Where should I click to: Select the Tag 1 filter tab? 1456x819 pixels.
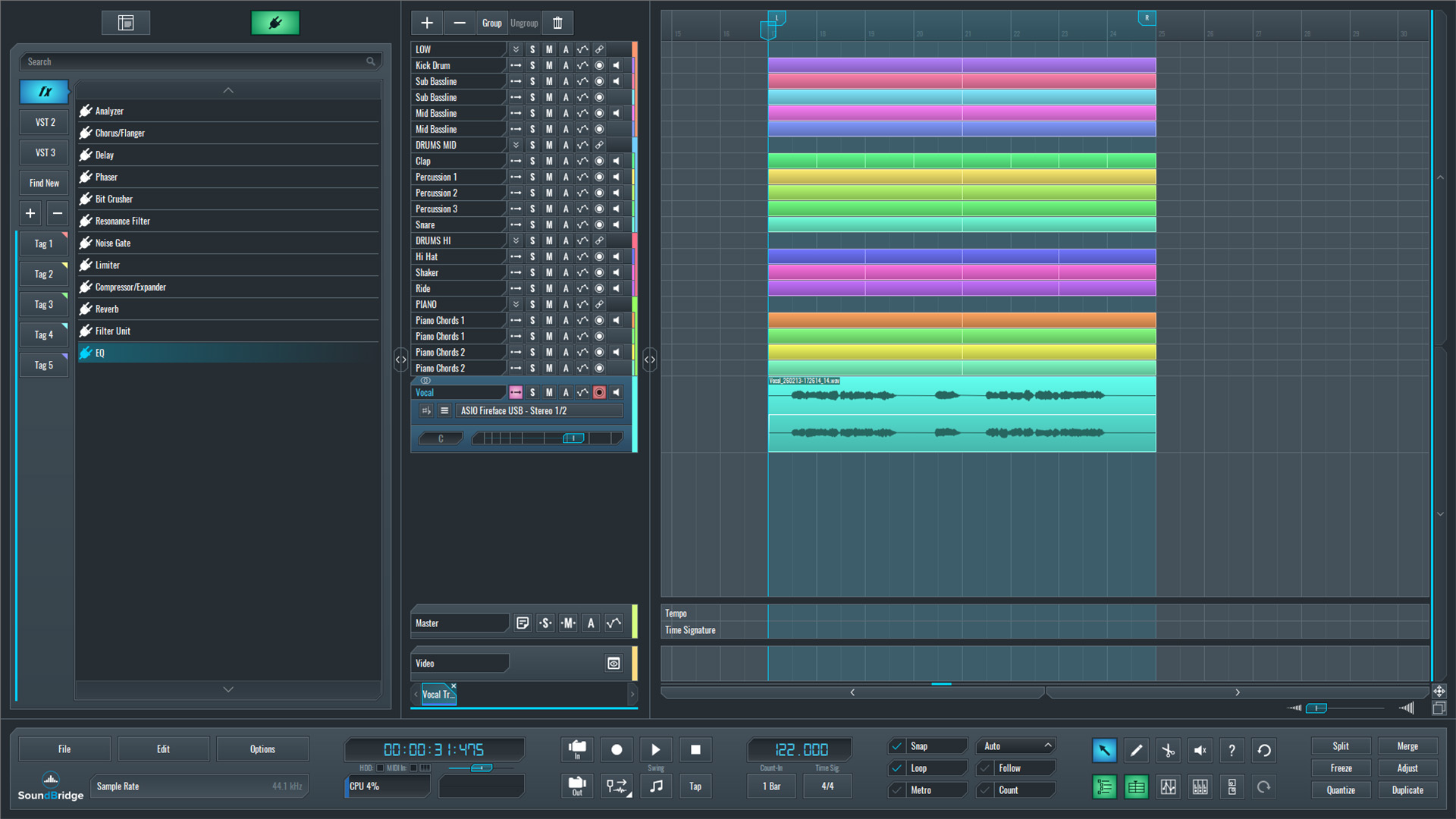[43, 243]
